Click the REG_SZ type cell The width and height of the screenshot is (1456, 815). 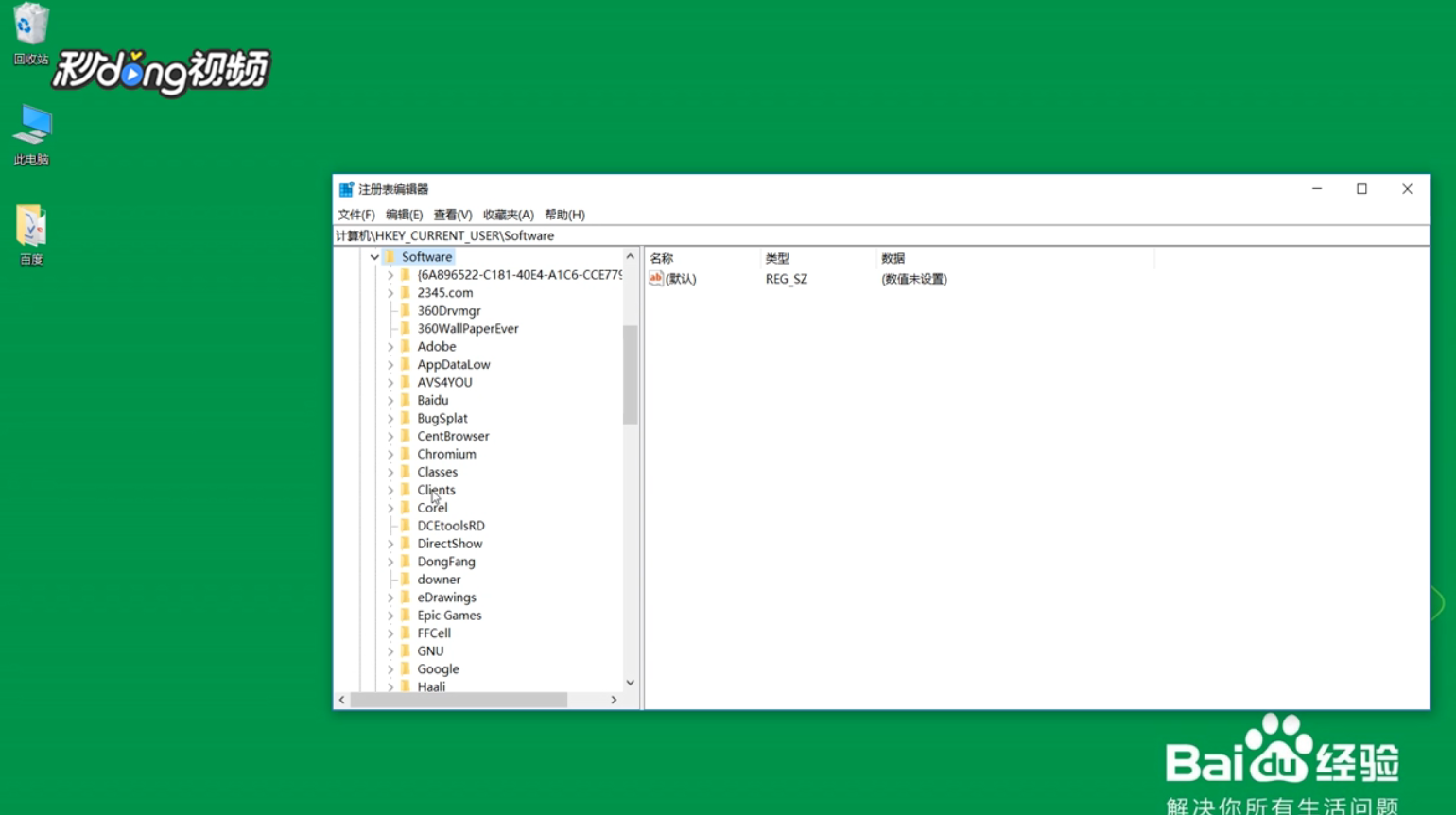click(787, 279)
